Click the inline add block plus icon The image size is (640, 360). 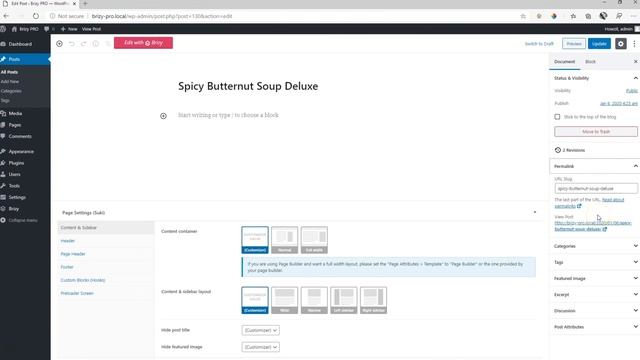tap(163, 116)
